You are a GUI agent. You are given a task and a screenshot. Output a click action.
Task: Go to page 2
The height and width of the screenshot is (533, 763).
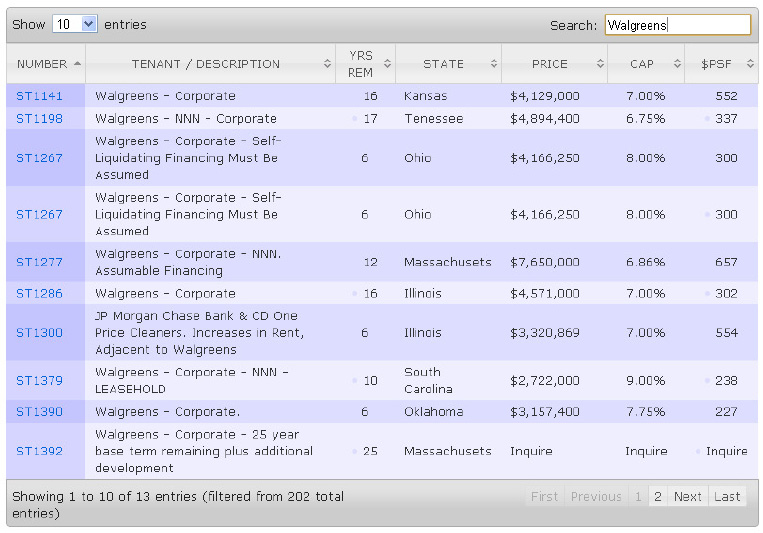(x=658, y=496)
